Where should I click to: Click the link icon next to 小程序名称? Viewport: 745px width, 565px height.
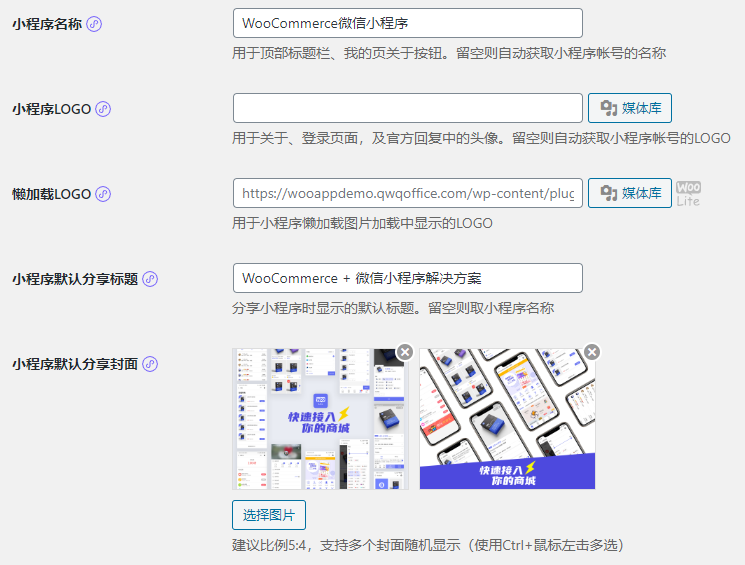(94, 24)
